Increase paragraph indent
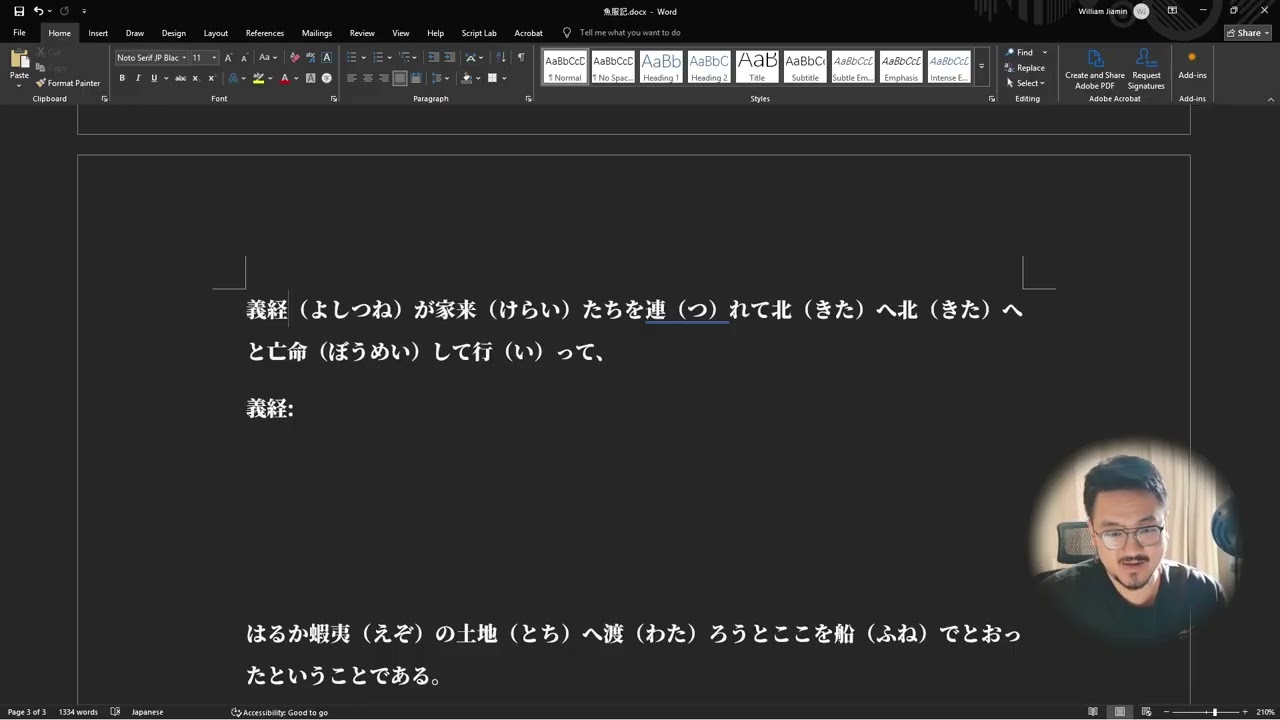 449,58
